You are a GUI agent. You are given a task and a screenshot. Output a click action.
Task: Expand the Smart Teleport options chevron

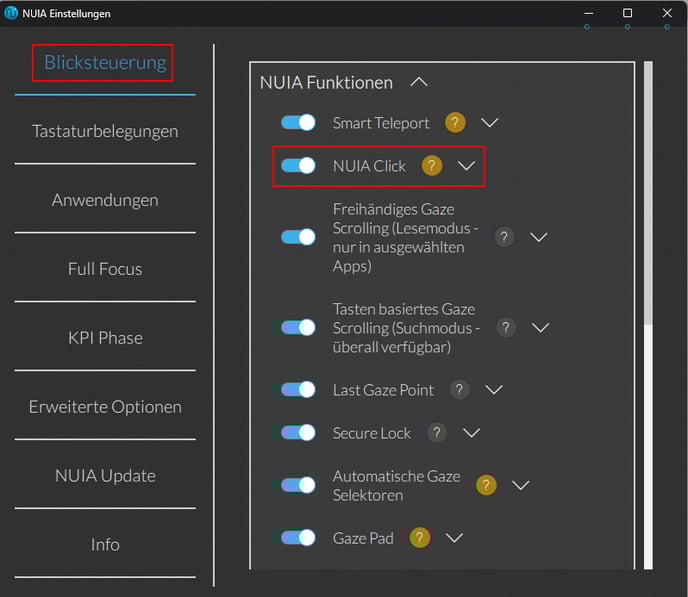click(x=490, y=123)
